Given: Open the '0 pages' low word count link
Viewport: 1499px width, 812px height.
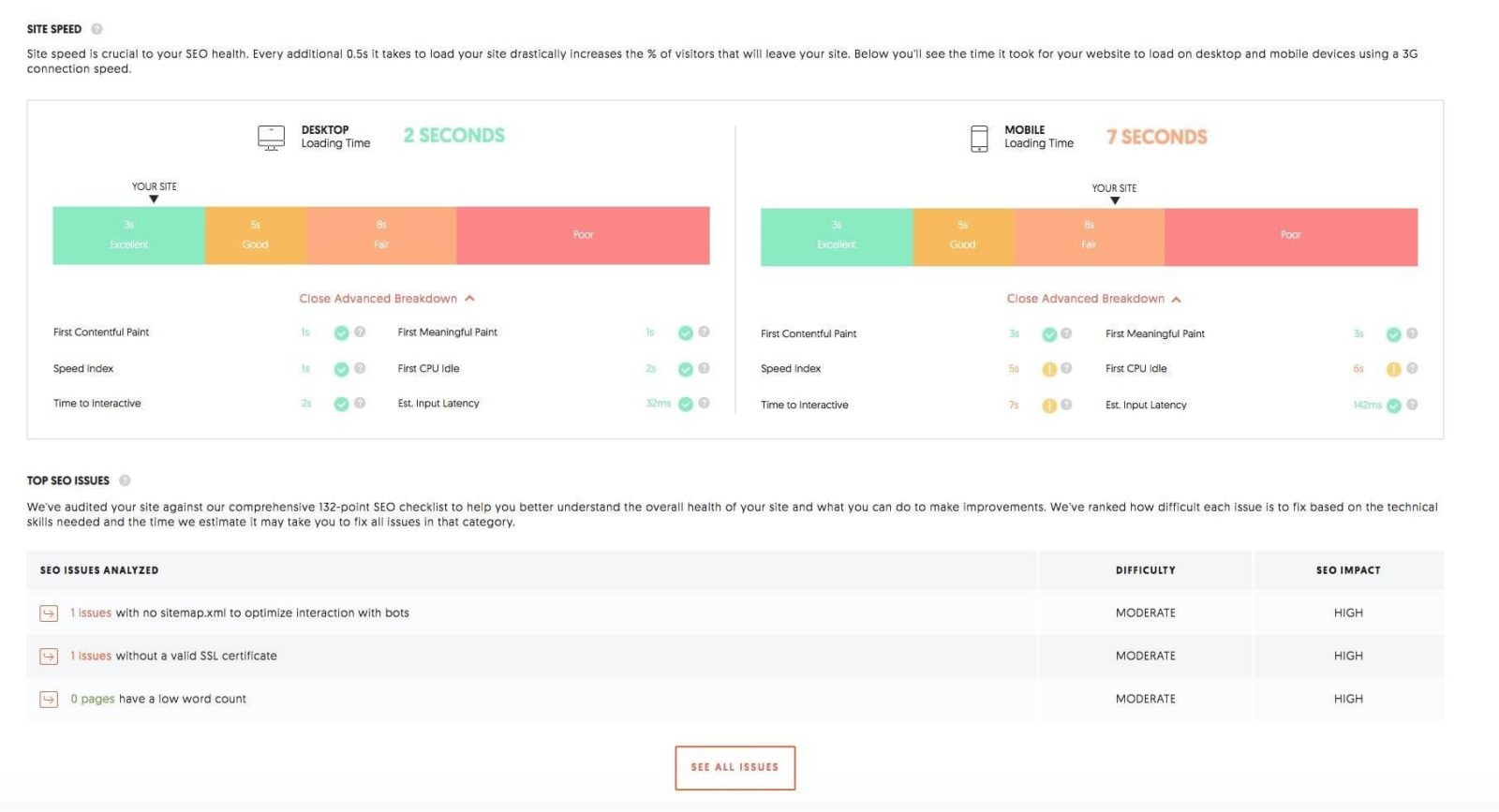Looking at the screenshot, I should coord(93,700).
